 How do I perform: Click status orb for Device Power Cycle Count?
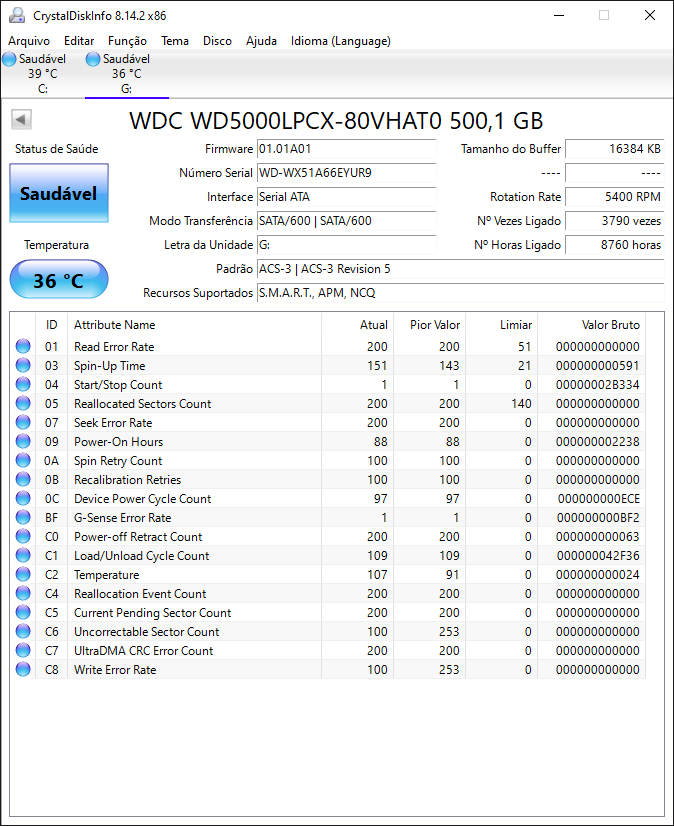tap(23, 498)
